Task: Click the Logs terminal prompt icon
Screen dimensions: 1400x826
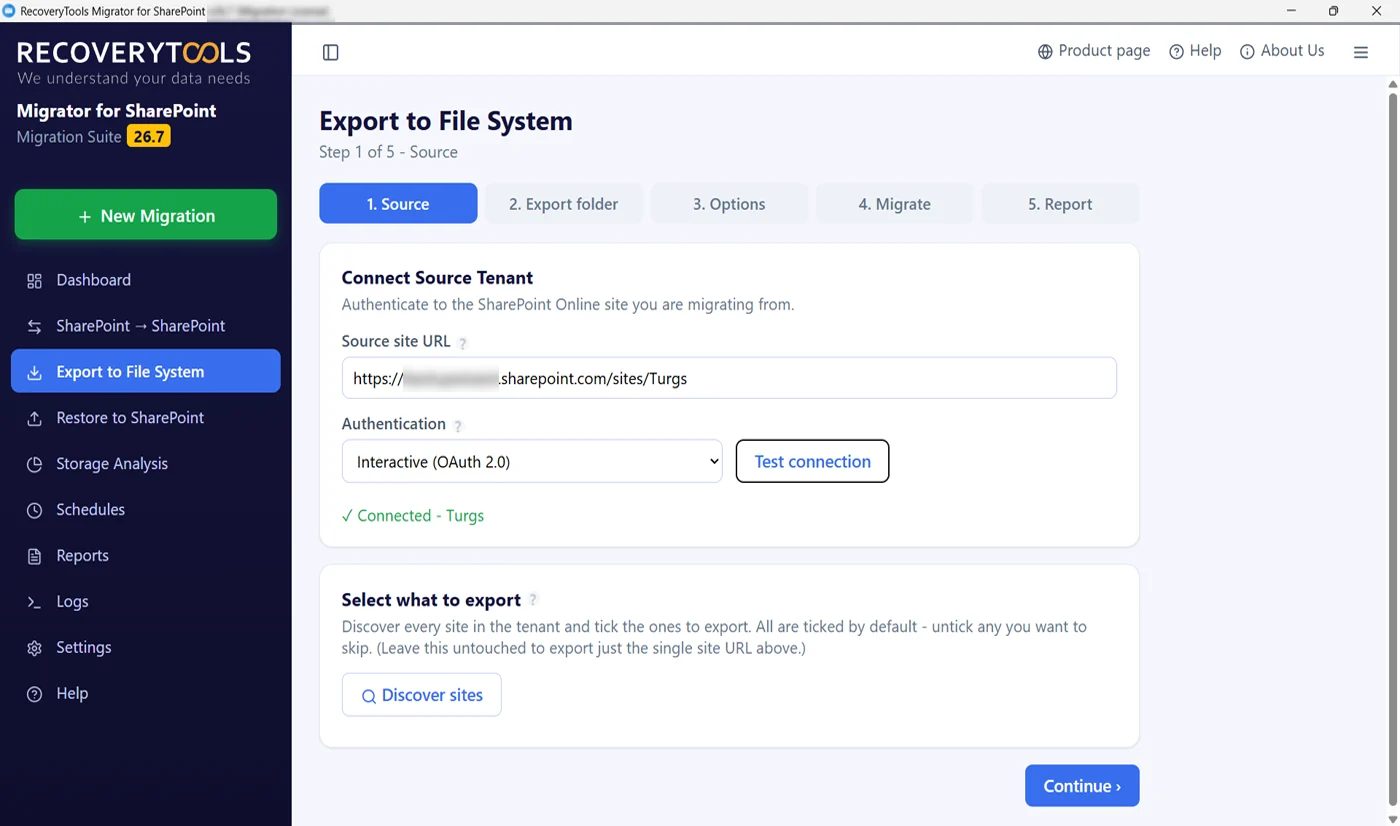Action: tap(35, 603)
